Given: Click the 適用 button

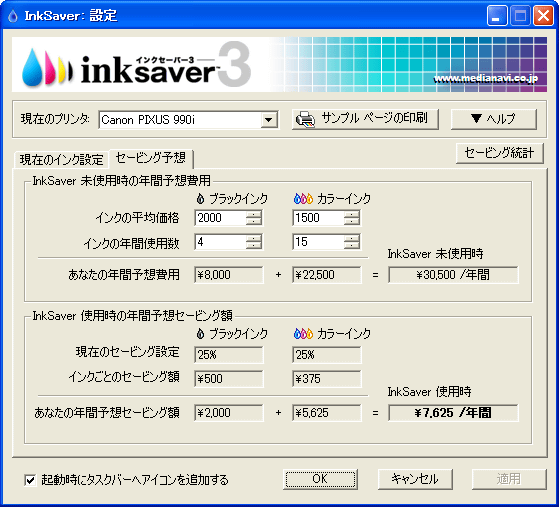Looking at the screenshot, I should [509, 479].
